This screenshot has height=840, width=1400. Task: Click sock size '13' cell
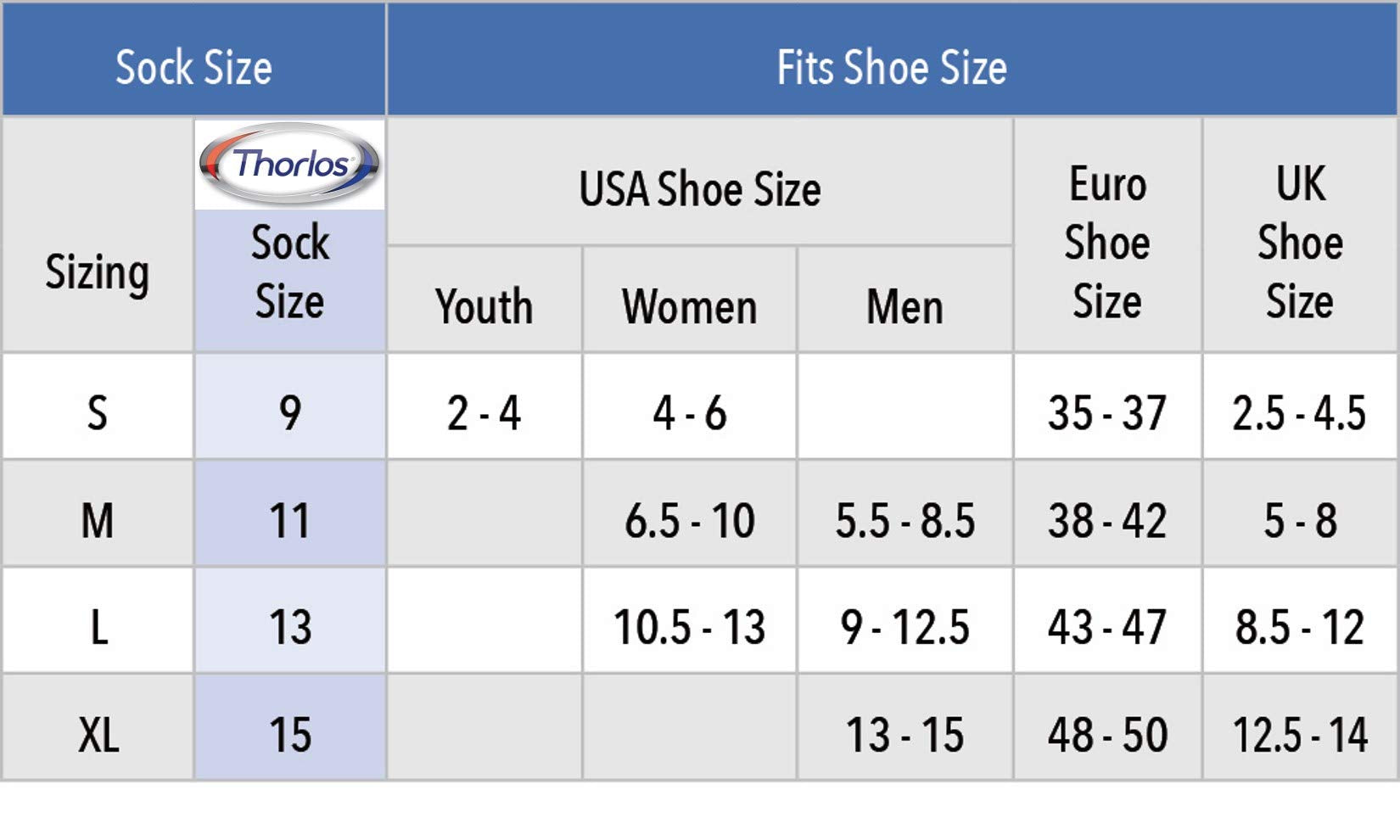coord(290,627)
